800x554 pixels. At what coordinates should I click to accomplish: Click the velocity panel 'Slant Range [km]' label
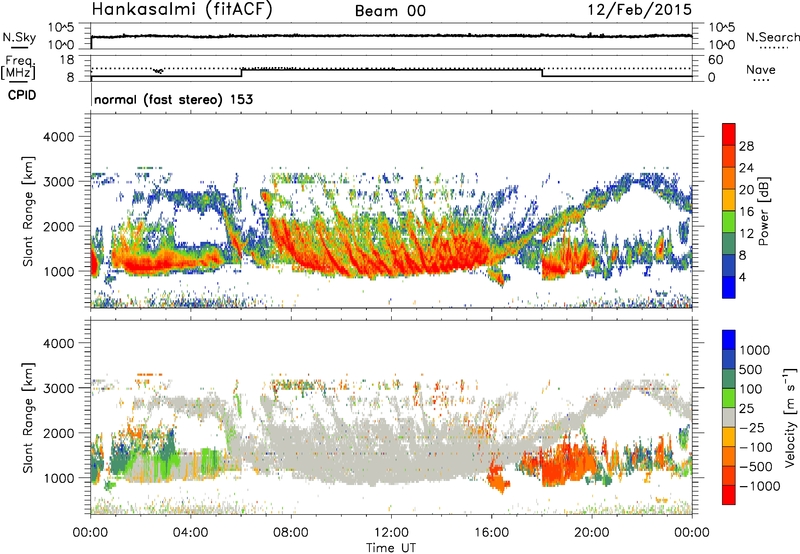[28, 417]
